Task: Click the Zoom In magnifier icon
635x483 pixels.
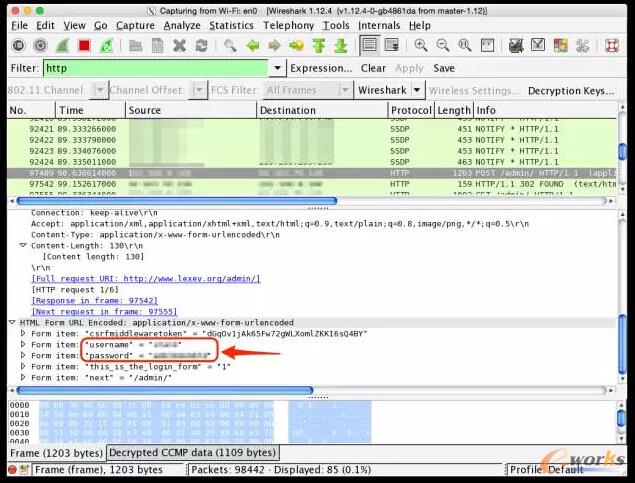Action: [x=421, y=46]
